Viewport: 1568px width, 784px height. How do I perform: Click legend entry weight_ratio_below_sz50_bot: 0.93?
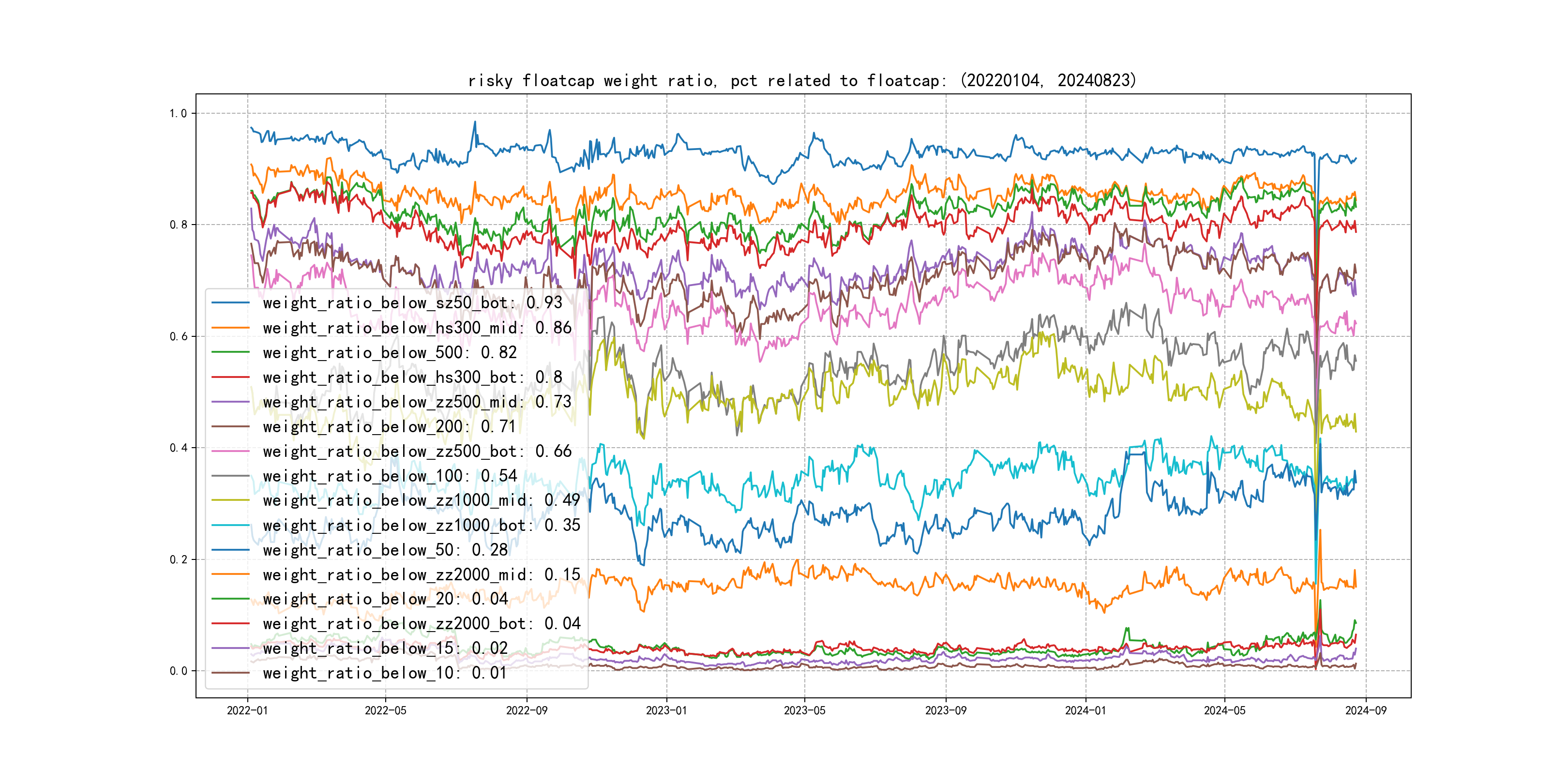click(x=412, y=302)
